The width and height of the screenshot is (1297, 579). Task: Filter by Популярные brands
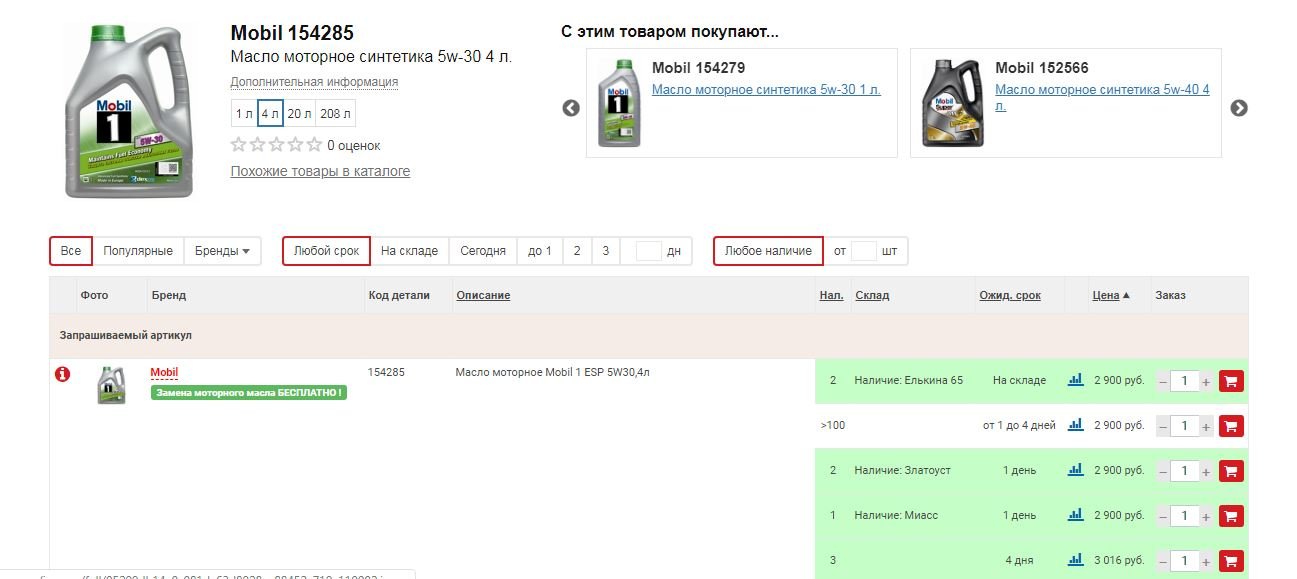[x=138, y=251]
